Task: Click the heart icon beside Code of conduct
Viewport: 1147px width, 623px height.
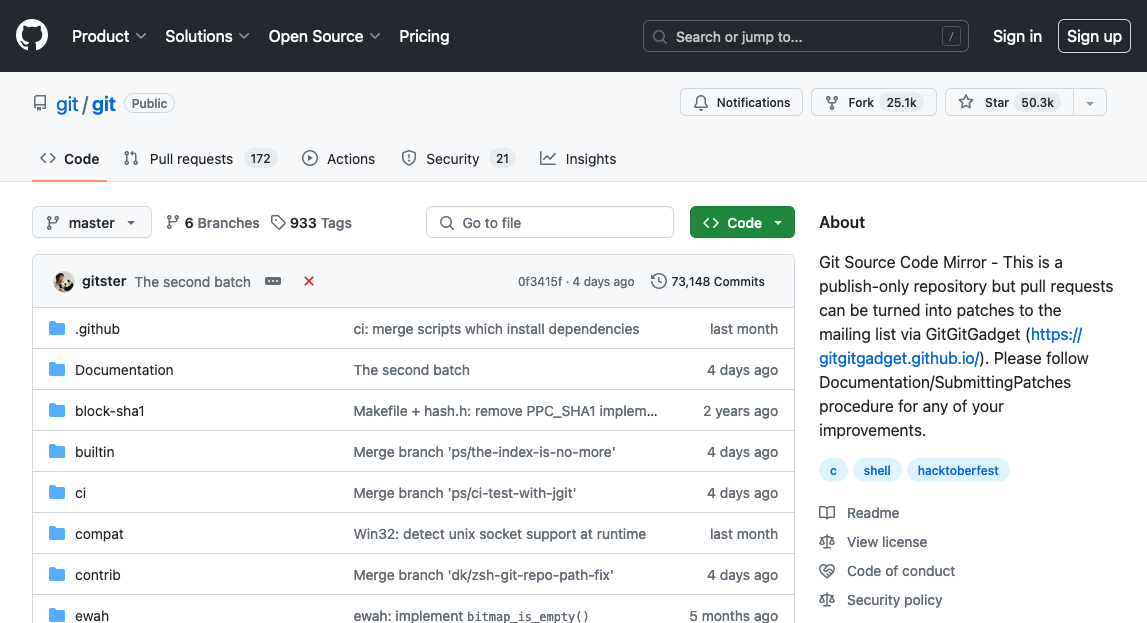Action: 827,571
